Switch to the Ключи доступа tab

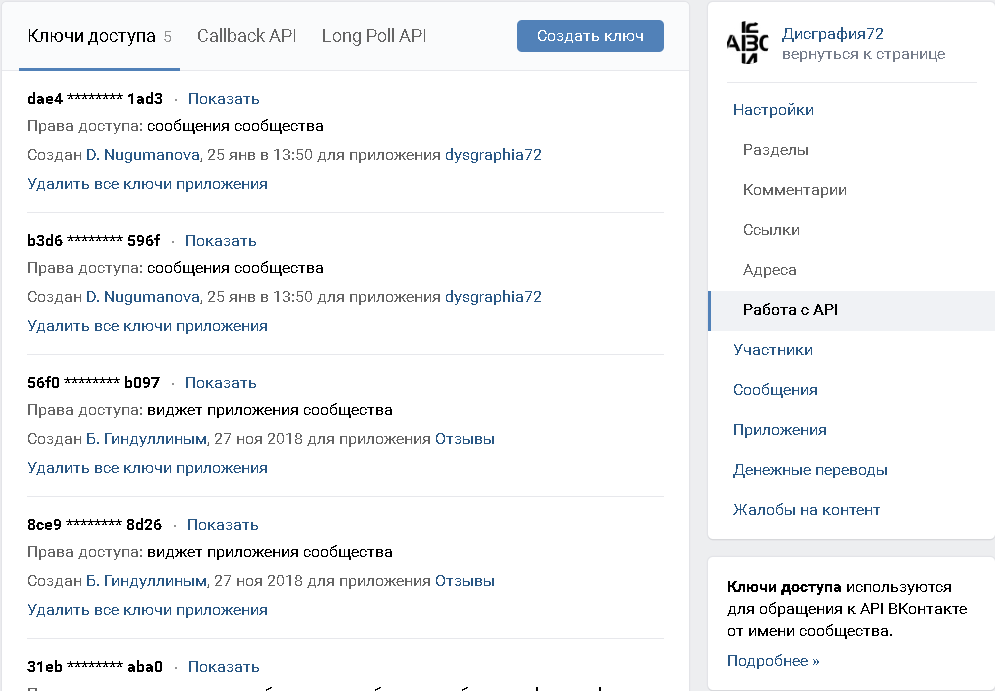[100, 36]
